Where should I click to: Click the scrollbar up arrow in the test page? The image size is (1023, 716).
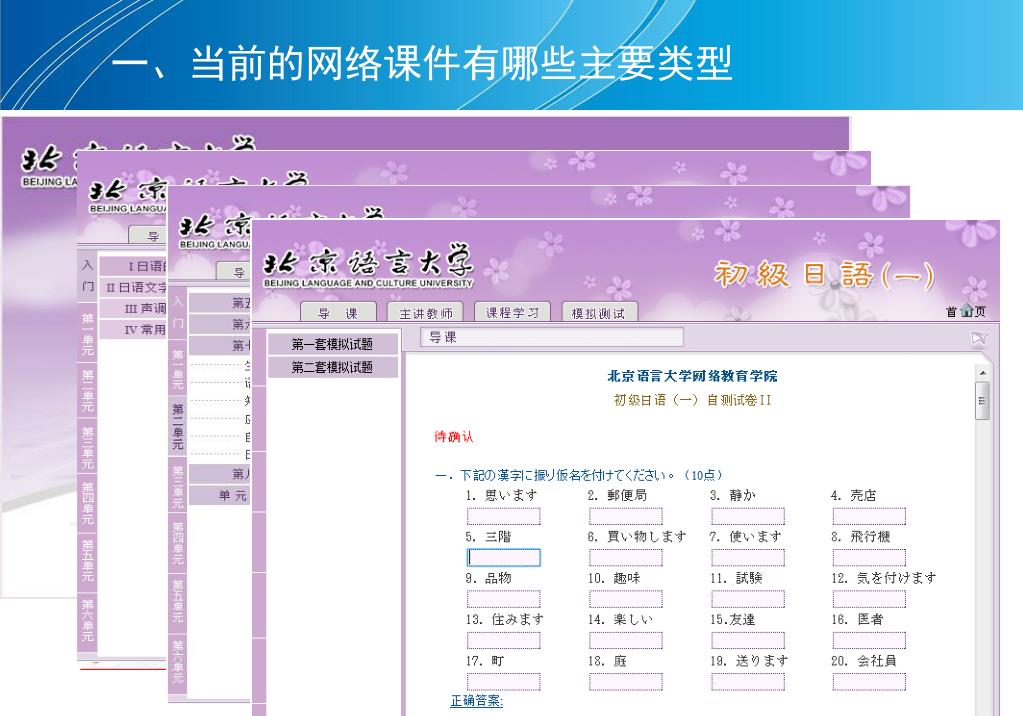tap(983, 373)
